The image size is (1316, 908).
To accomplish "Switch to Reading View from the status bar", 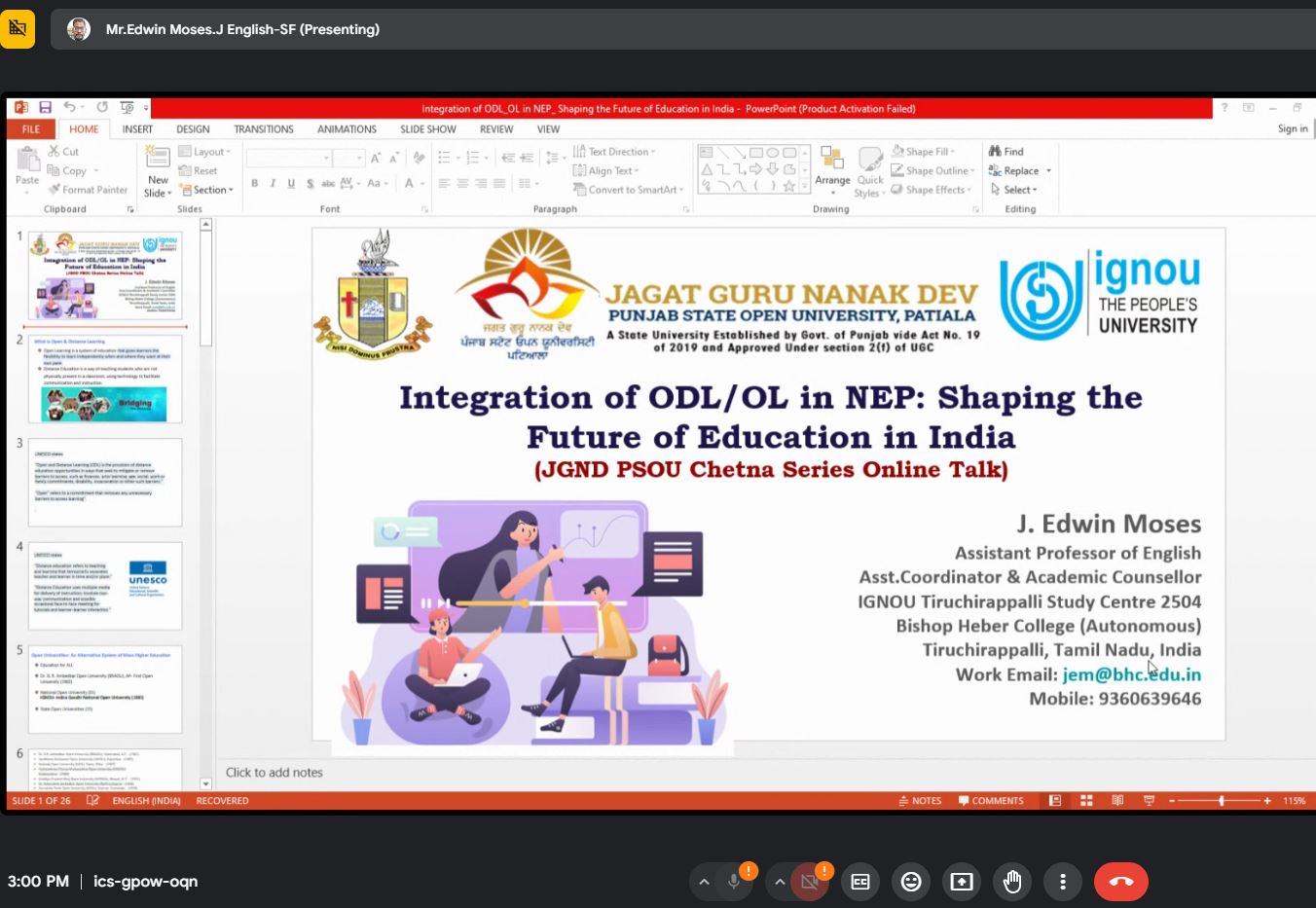I will [x=1117, y=801].
